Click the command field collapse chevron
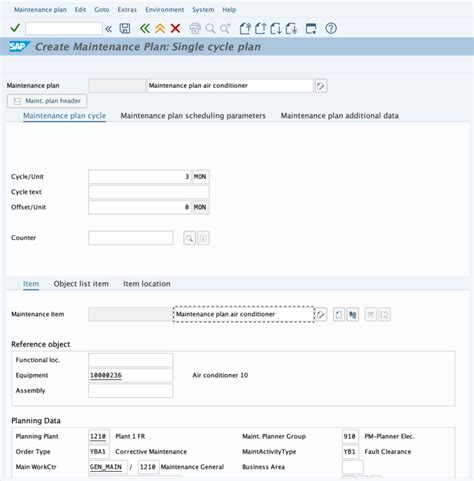The image size is (474, 481). (x=108, y=29)
